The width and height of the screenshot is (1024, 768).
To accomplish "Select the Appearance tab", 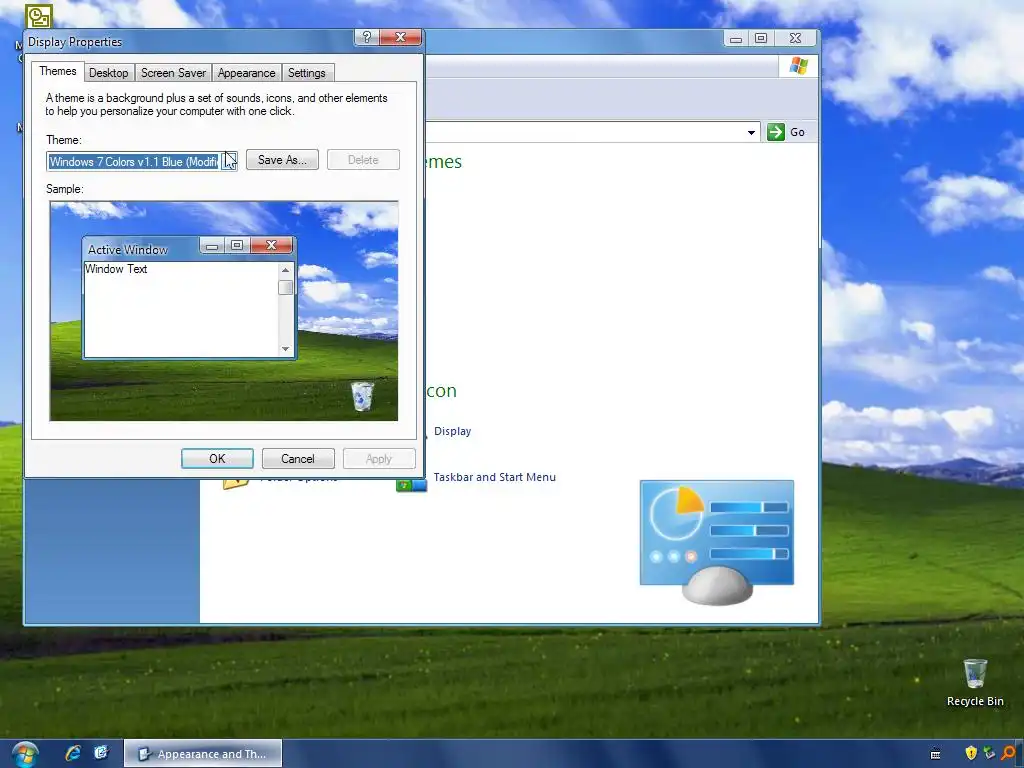I will click(x=246, y=72).
